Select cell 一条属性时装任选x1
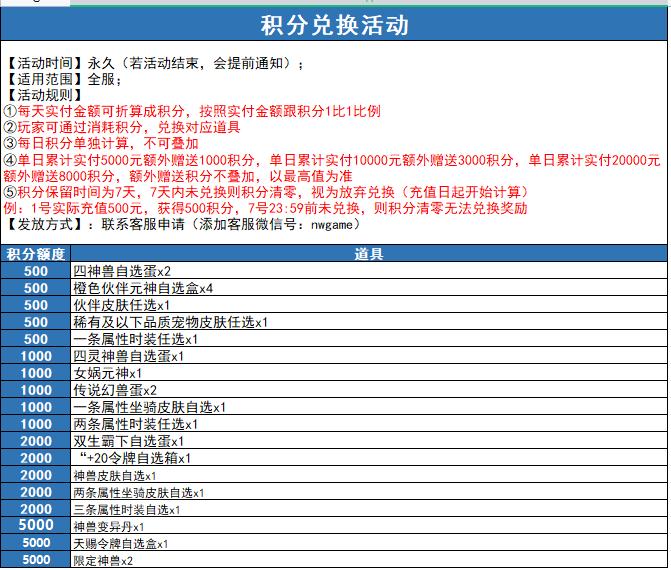 pos(369,339)
